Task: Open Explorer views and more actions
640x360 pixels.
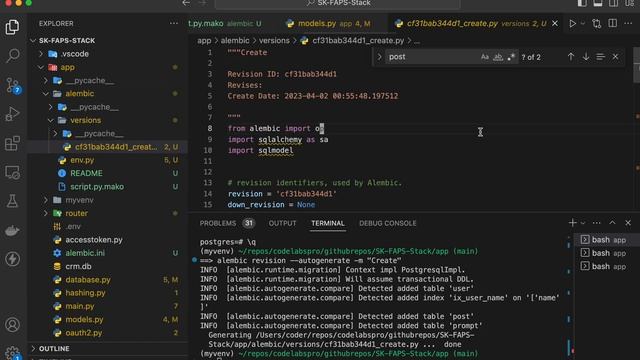Action: 174,23
